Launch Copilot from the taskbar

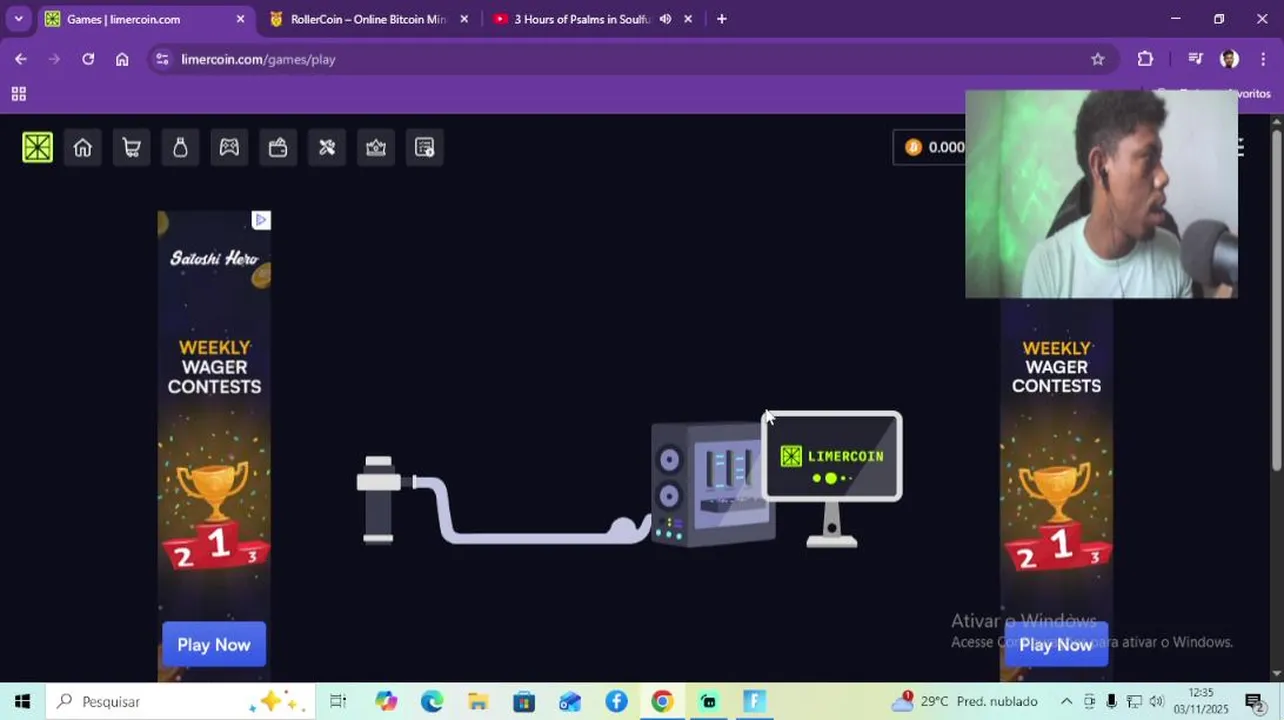point(386,701)
